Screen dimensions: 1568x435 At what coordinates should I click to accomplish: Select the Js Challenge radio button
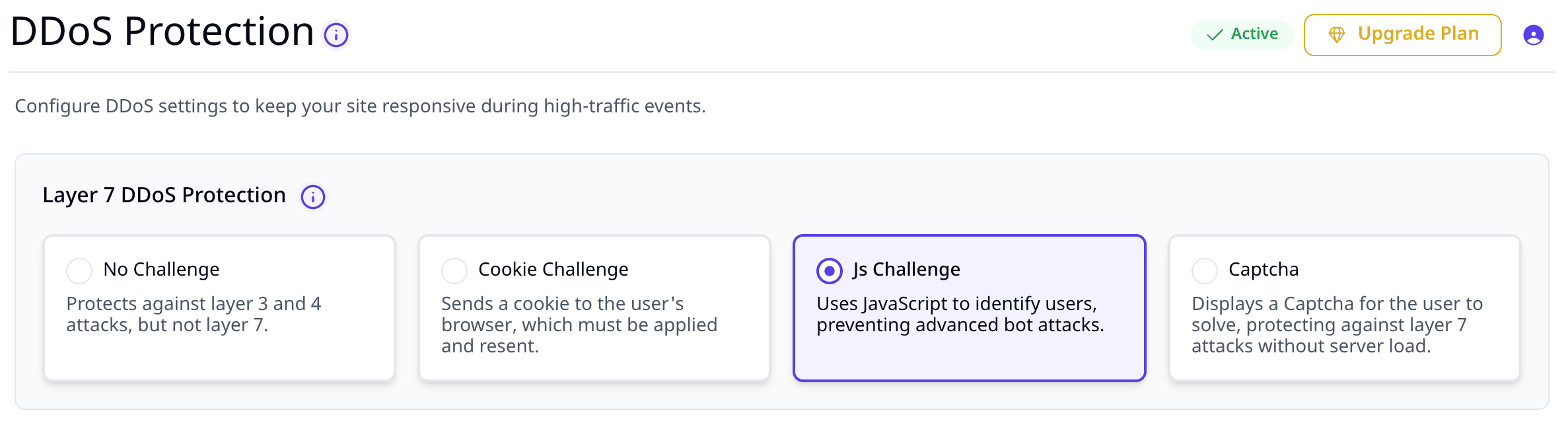[x=830, y=270]
